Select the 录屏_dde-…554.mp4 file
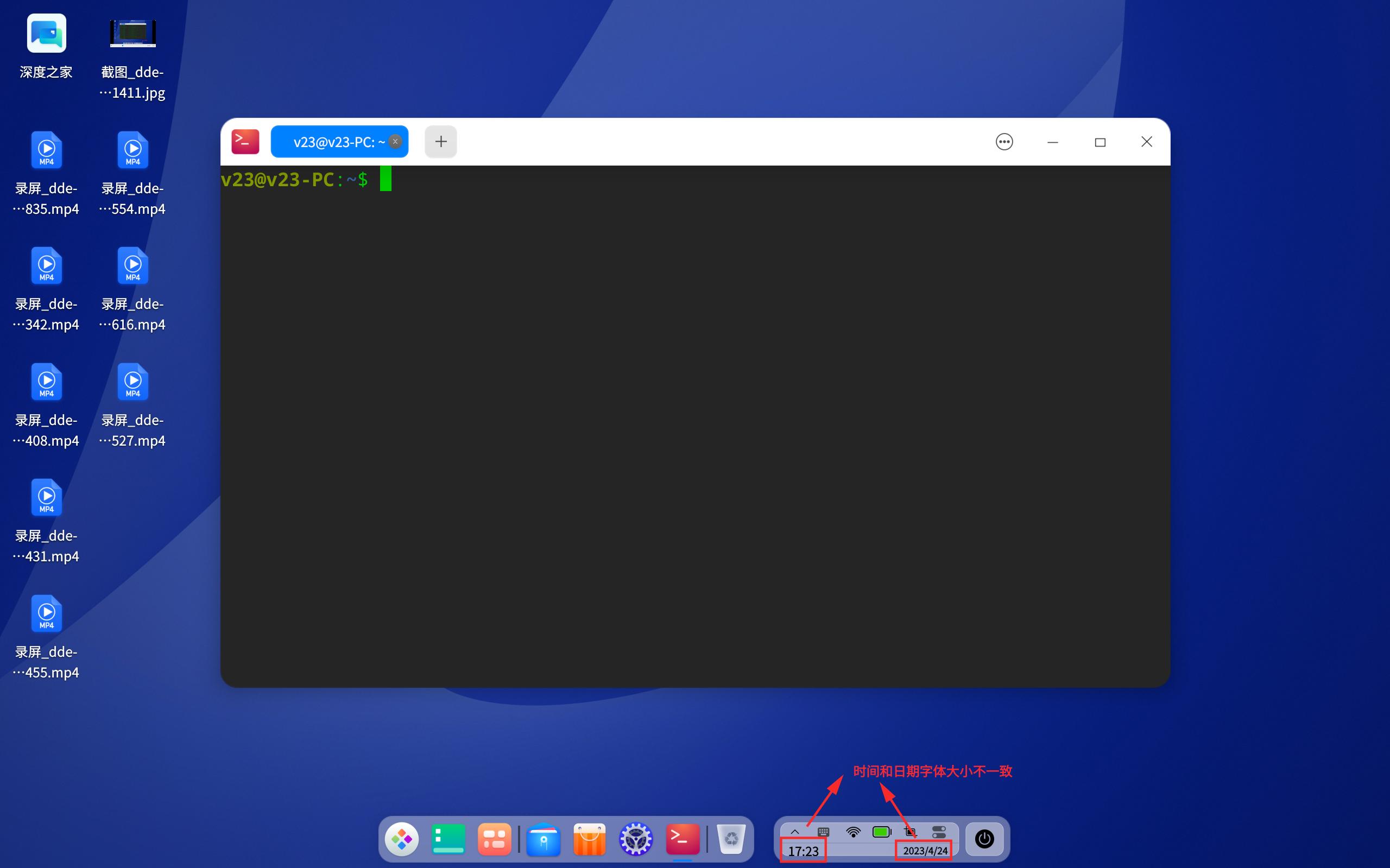Viewport: 1390px width, 868px height. (x=132, y=174)
